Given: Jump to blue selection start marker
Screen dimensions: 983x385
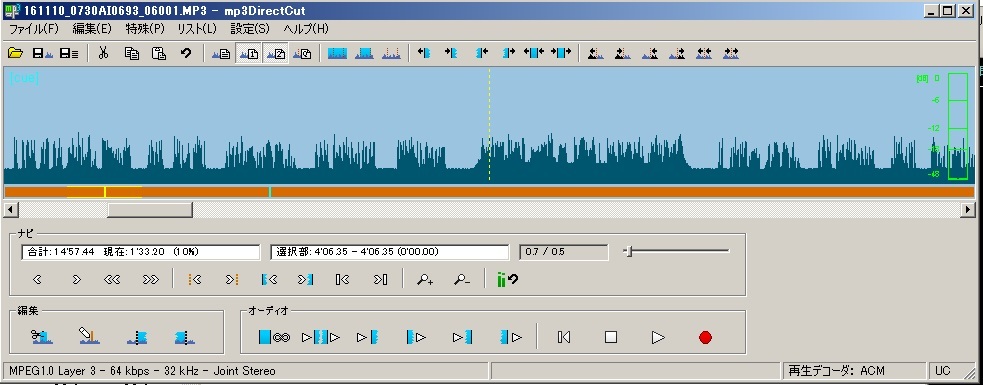Looking at the screenshot, I should click(x=269, y=280).
